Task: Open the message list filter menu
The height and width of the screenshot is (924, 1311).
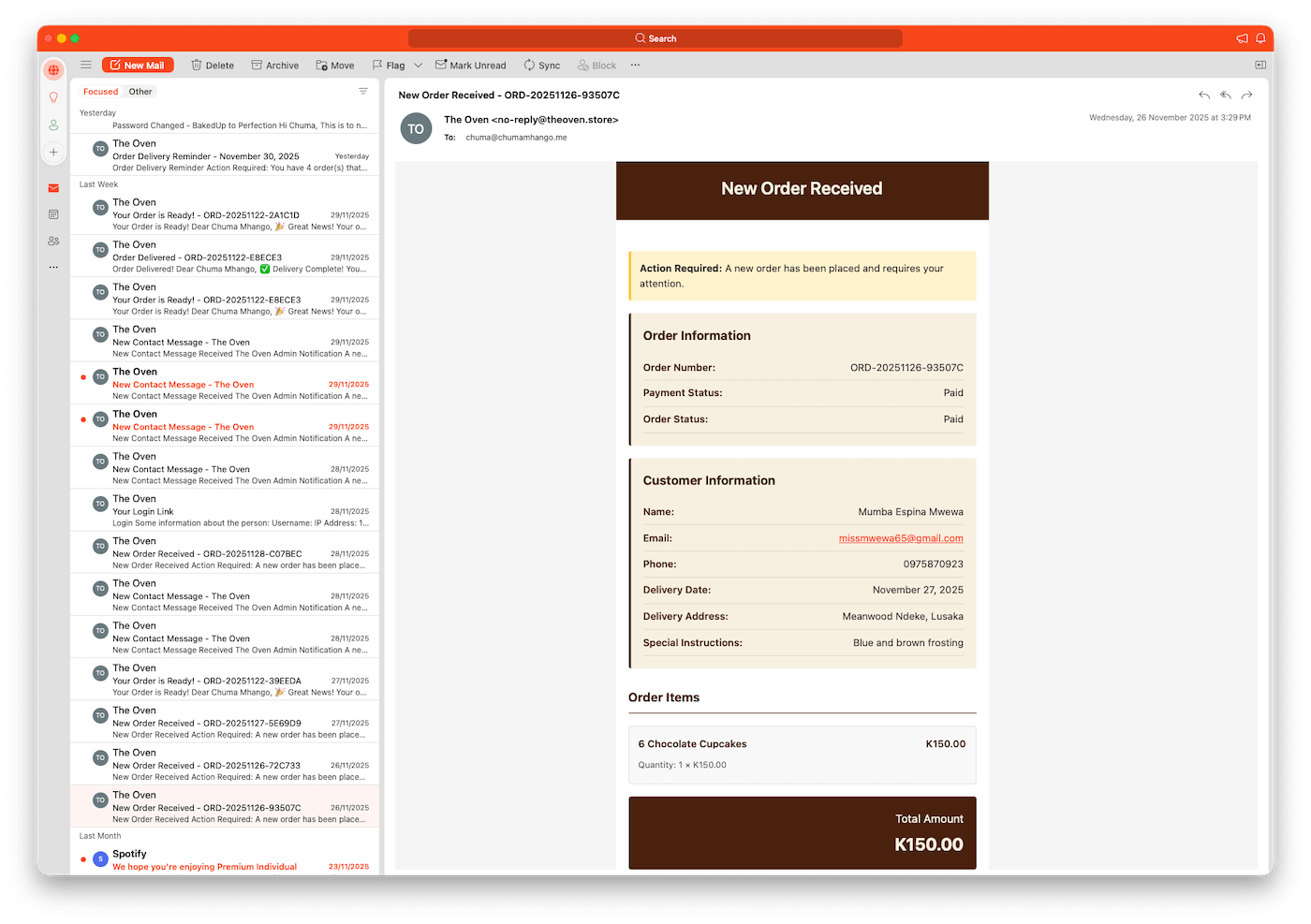Action: tap(362, 92)
